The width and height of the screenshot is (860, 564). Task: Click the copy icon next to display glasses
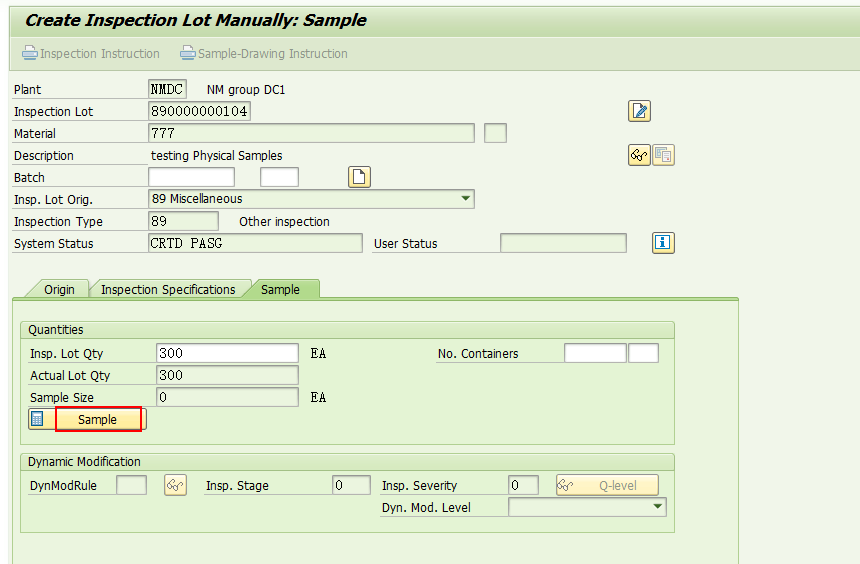pyautogui.click(x=663, y=155)
